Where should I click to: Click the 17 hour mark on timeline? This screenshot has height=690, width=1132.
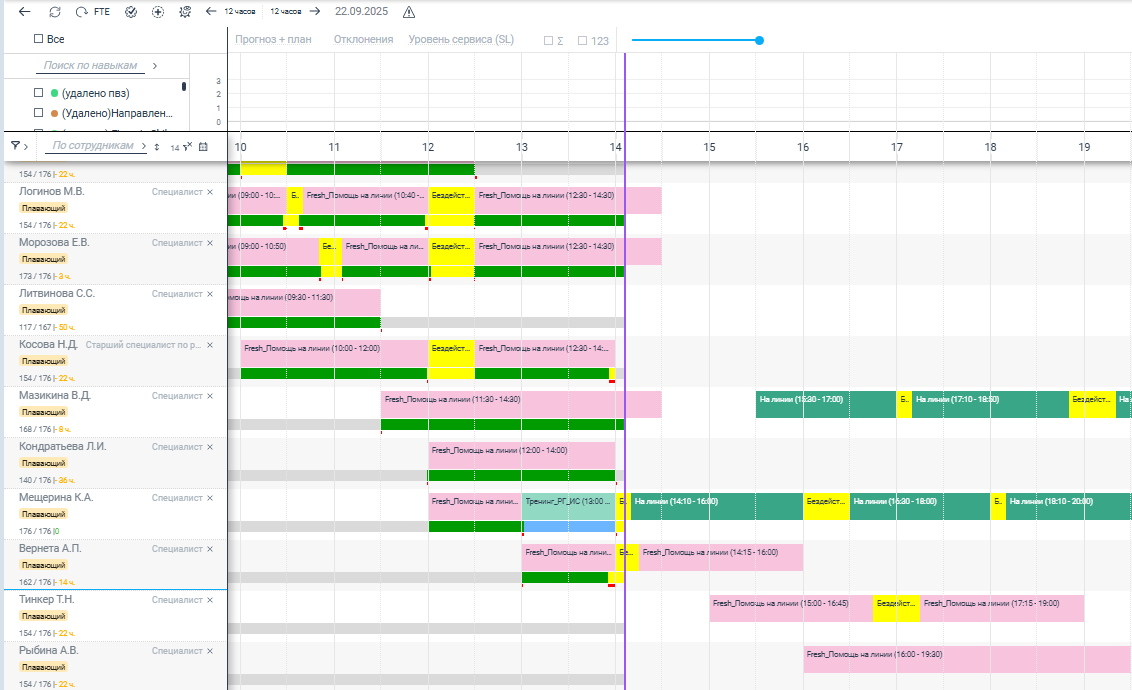[x=897, y=147]
